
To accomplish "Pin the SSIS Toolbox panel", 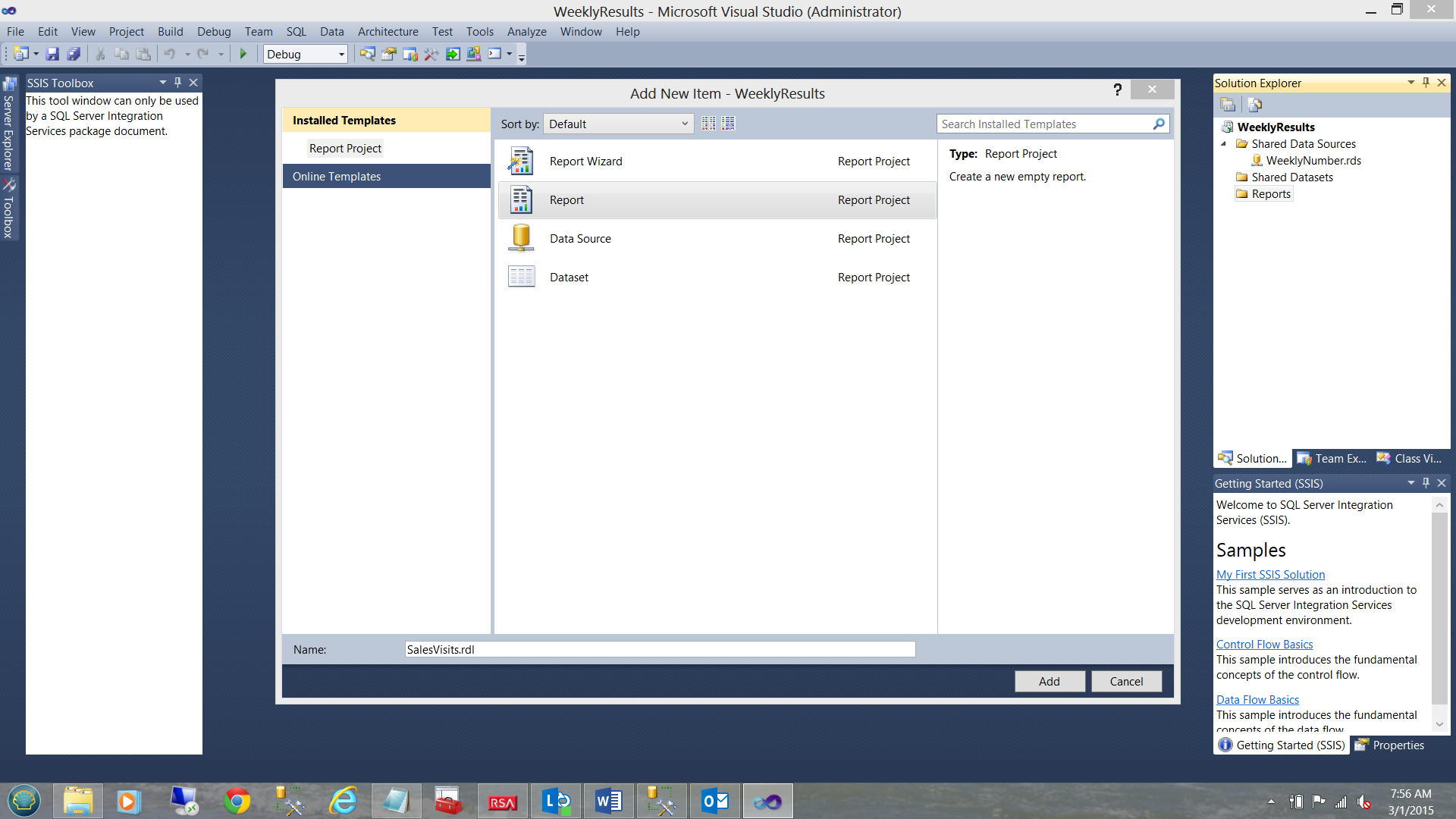I will pos(177,83).
